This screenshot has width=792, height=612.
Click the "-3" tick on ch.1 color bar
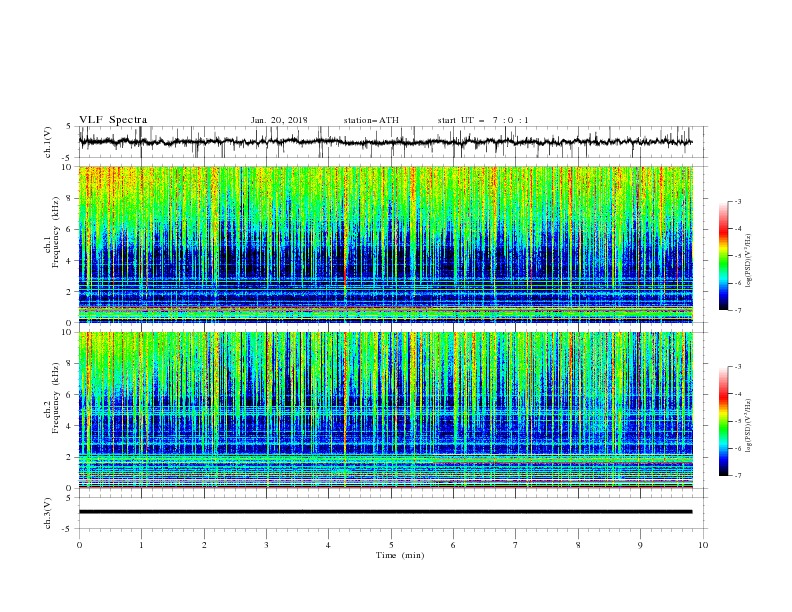coord(737,201)
